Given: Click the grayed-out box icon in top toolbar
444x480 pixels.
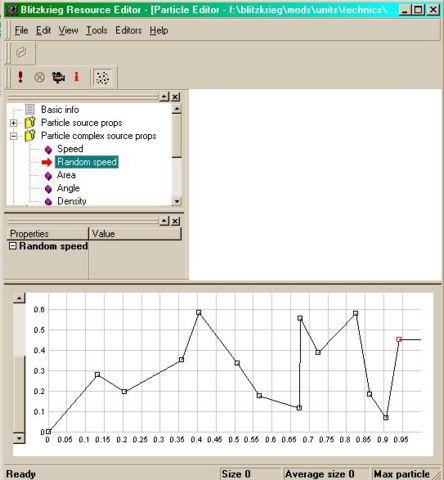Looking at the screenshot, I should point(21,52).
